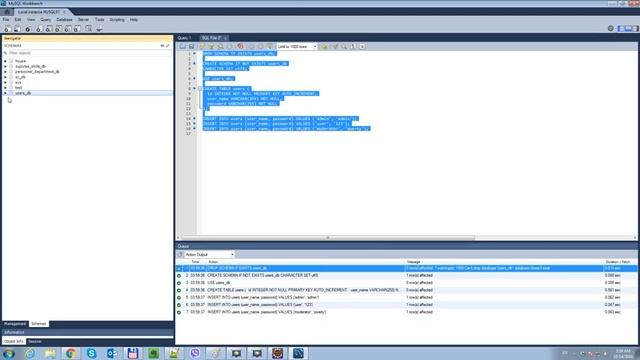Select the CREATE TABLE users output row
This screenshot has width=640, height=360.
tap(406, 290)
